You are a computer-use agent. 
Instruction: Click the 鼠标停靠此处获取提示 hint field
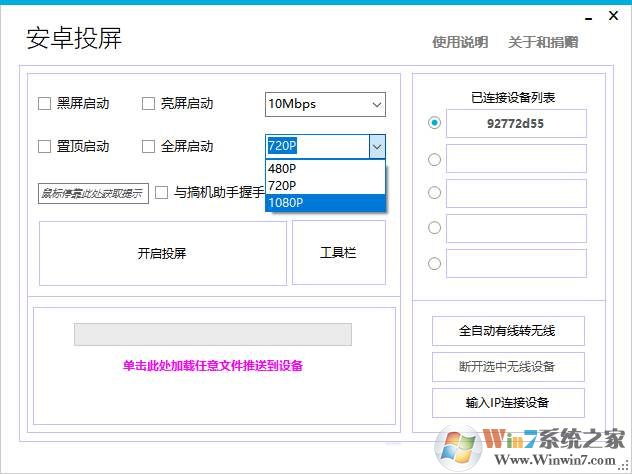93,193
